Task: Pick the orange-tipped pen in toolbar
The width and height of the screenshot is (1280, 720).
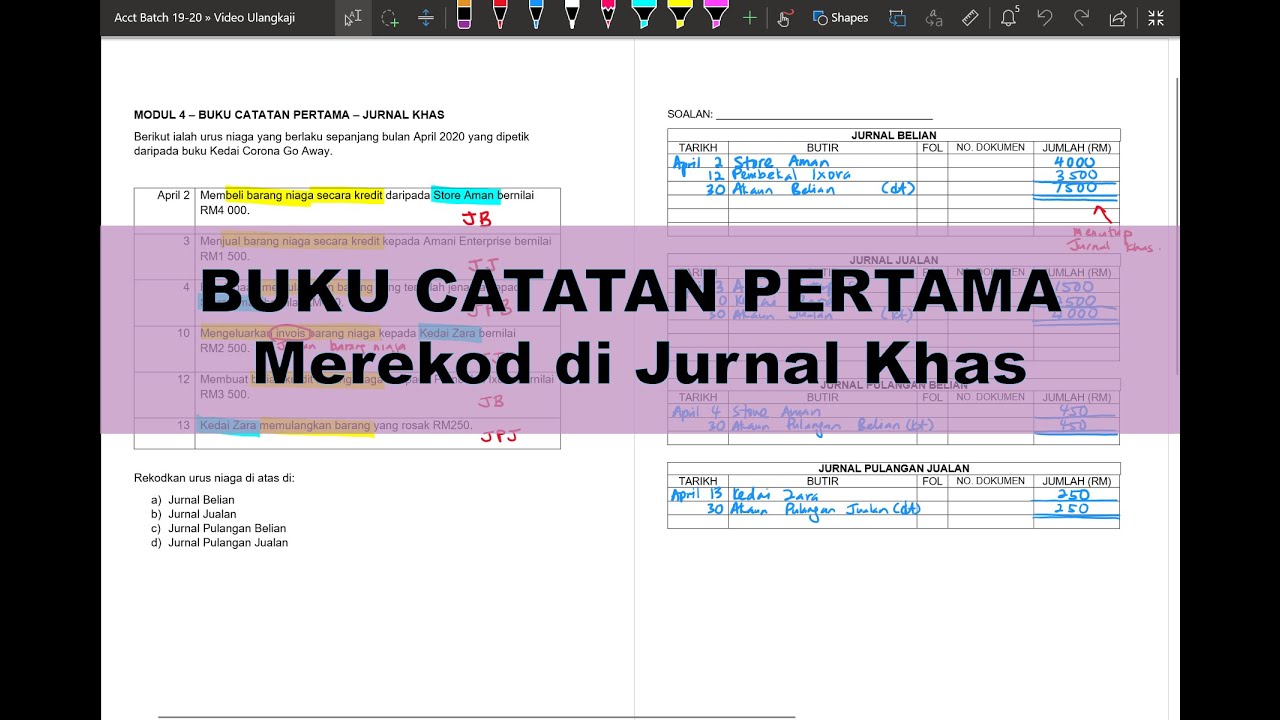Action: 464,15
